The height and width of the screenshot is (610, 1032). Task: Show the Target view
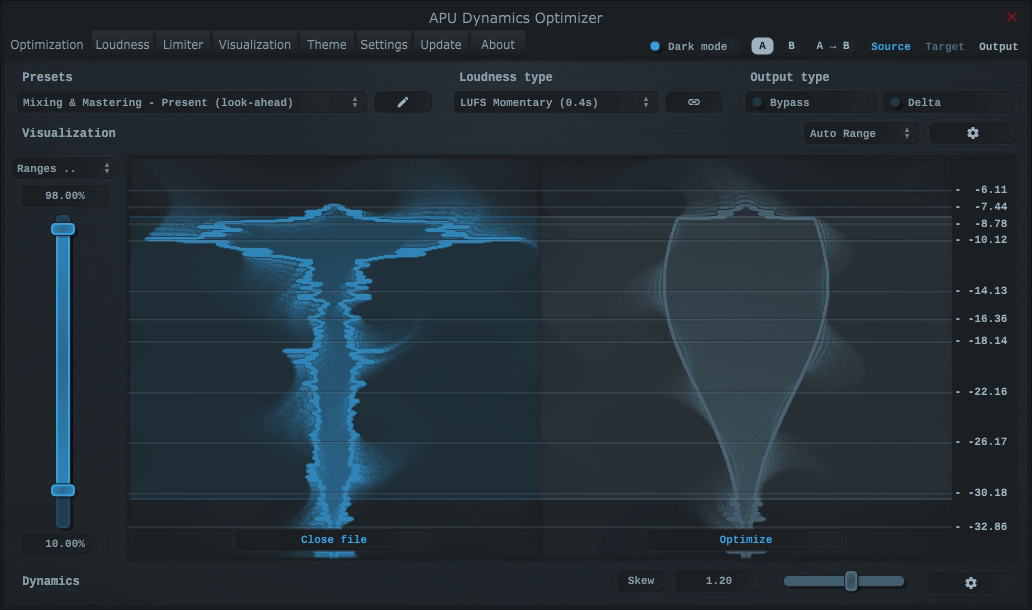944,46
